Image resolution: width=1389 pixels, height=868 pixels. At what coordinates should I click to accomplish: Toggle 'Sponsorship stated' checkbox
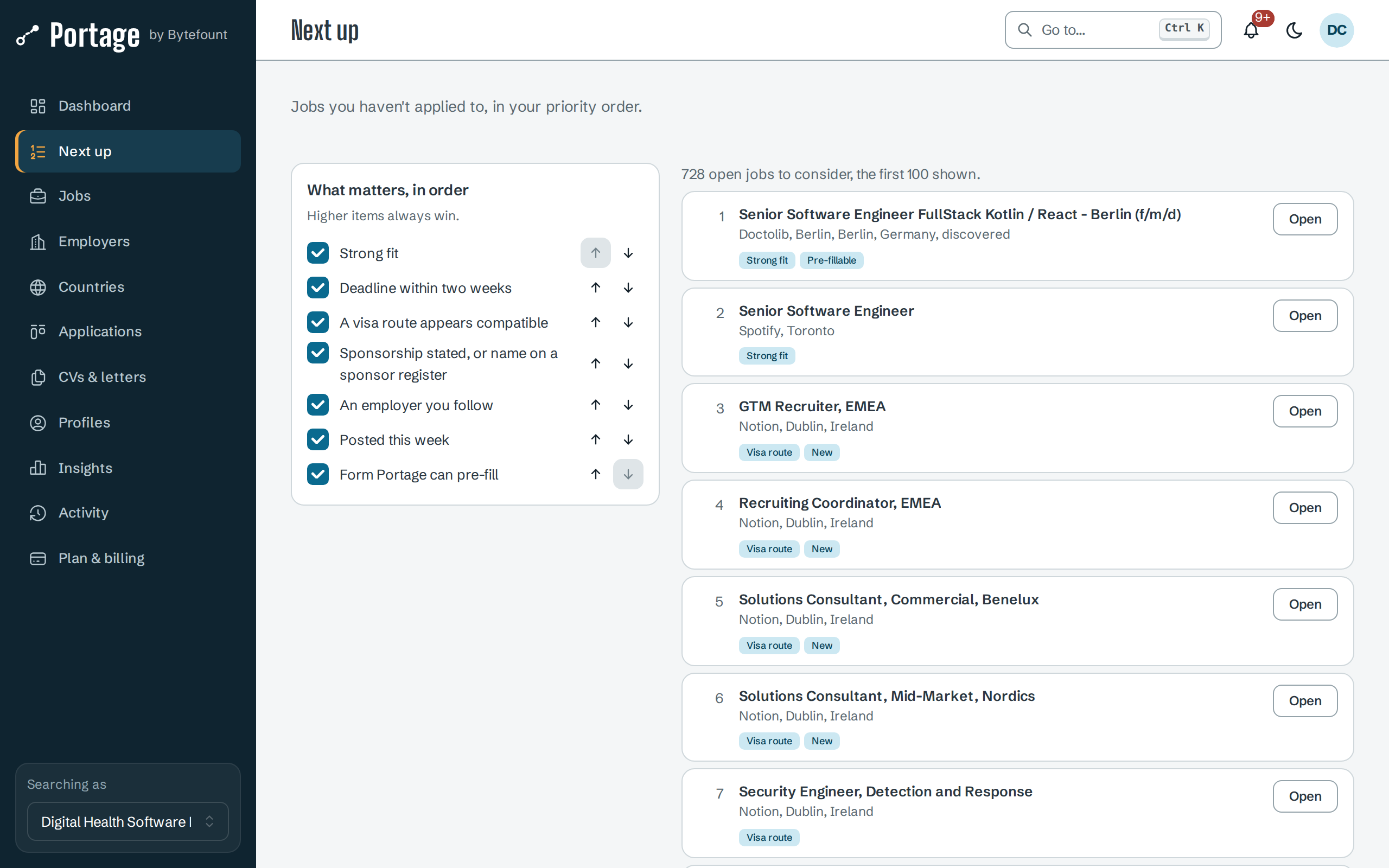click(318, 353)
